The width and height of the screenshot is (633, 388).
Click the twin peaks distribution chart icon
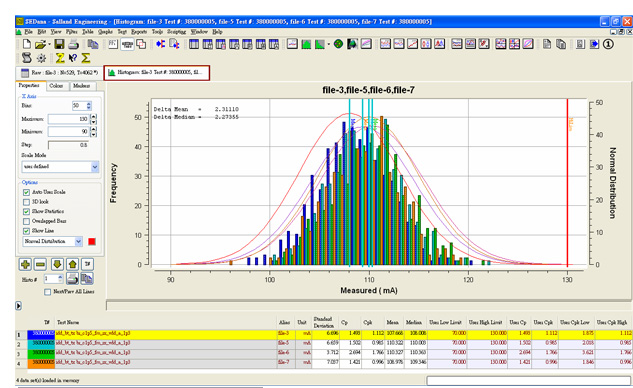coord(439,44)
